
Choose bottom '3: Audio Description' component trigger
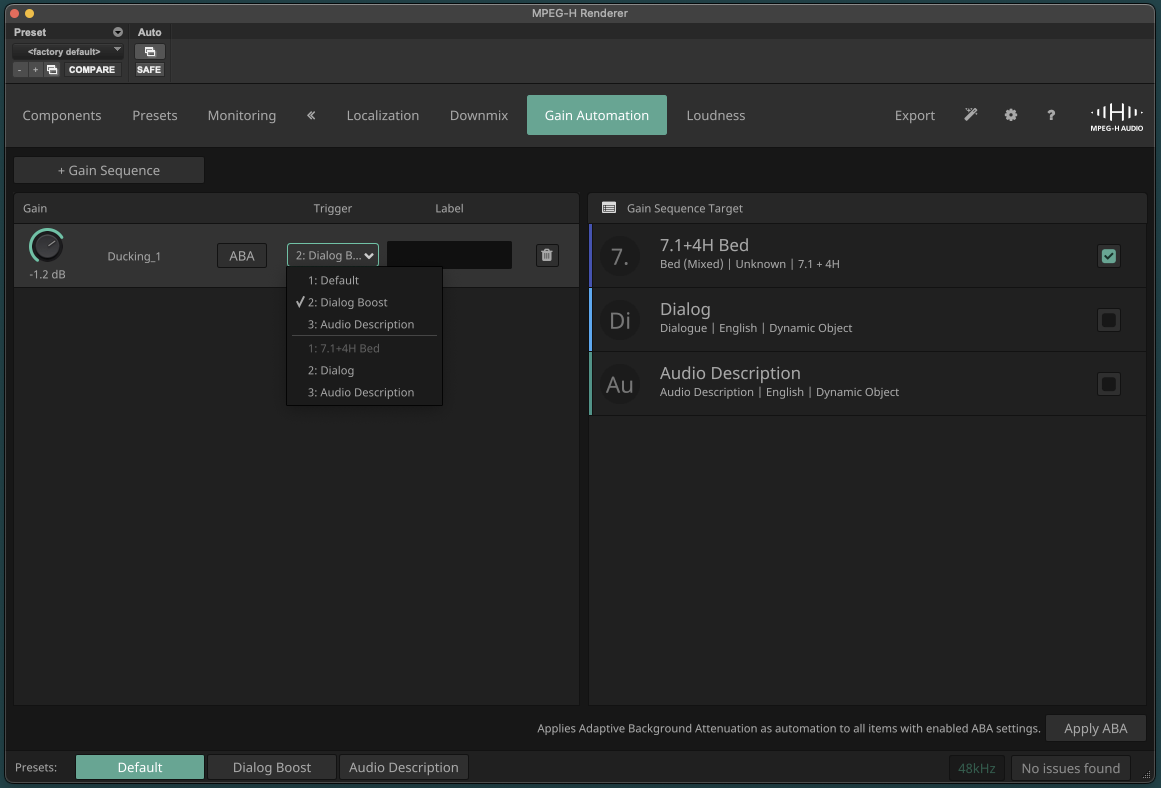tap(364, 393)
